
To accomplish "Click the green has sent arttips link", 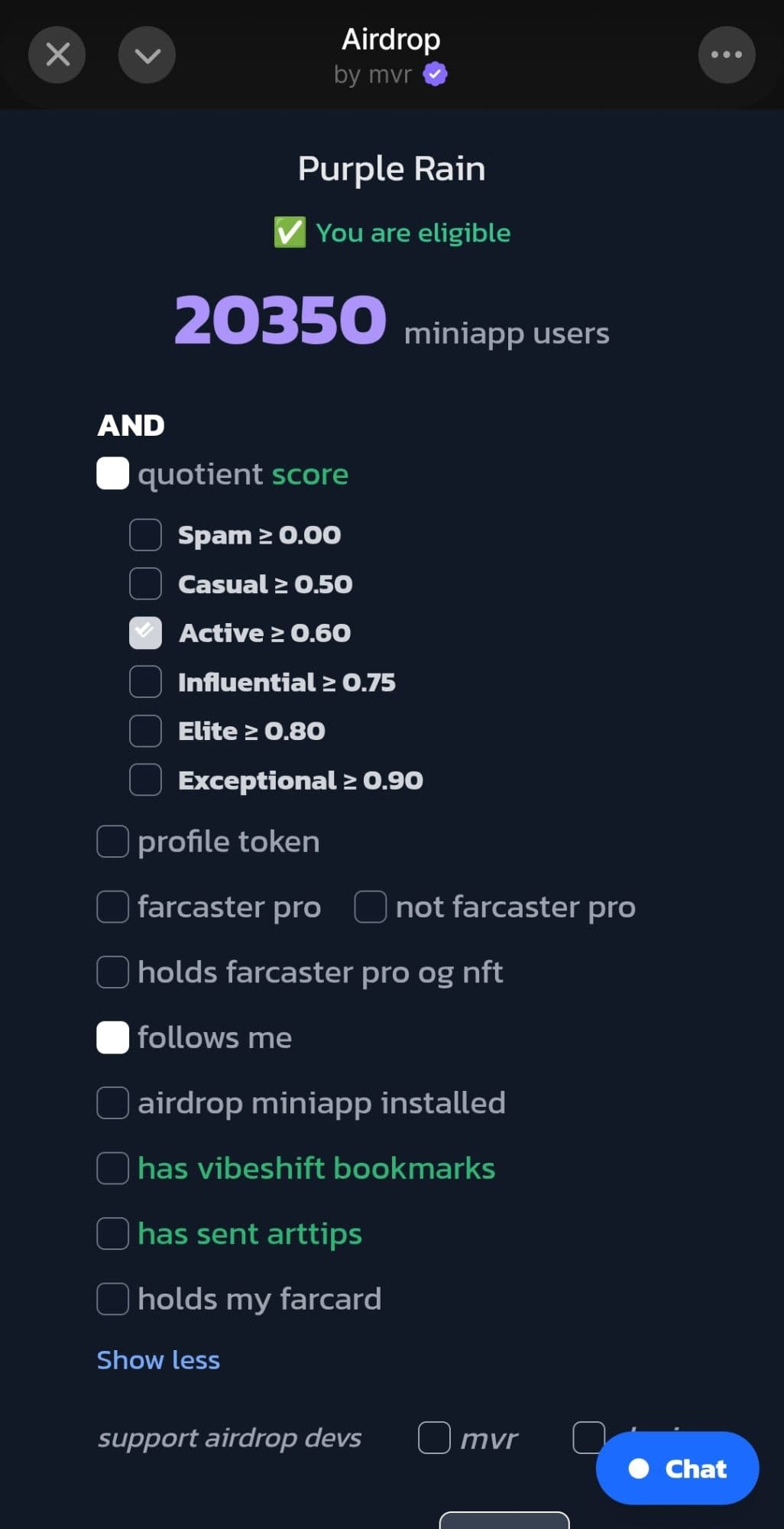I will click(250, 1234).
